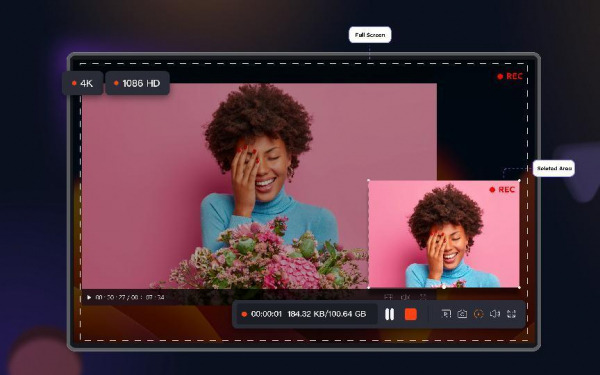Click the top-left handle of the selected area

tap(368, 180)
